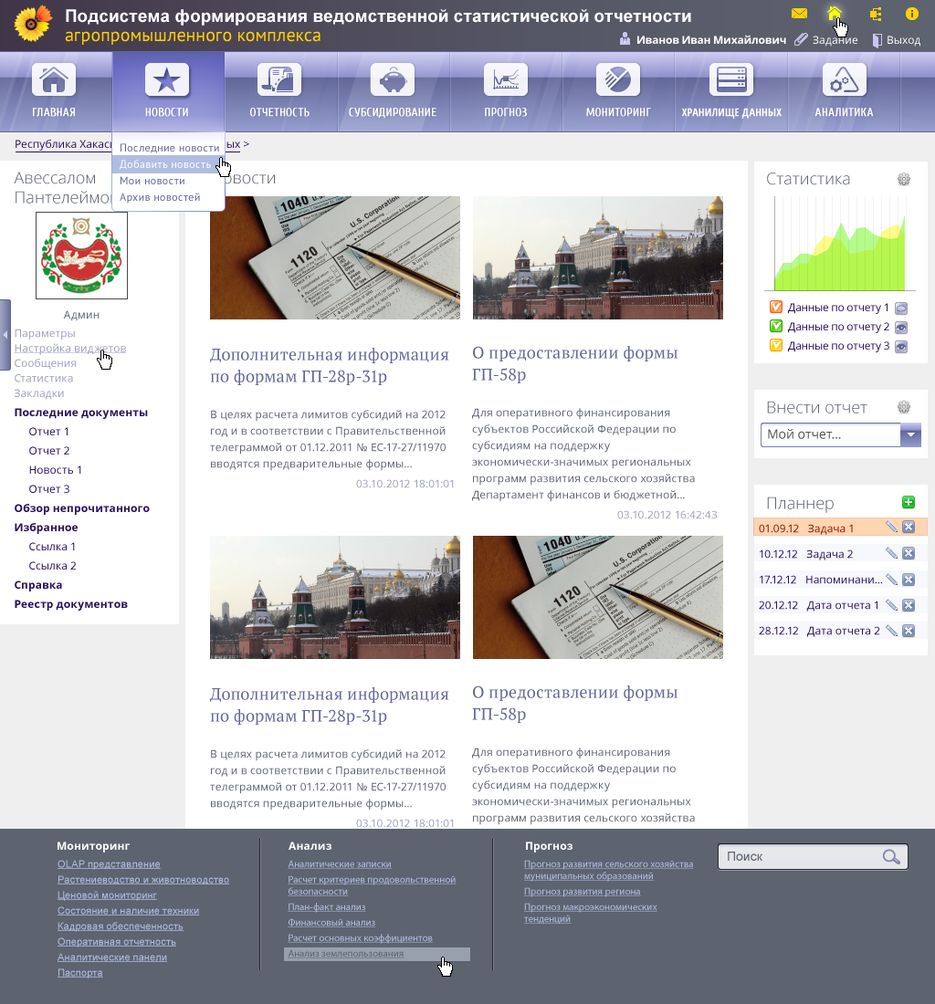Toggle visibility eye for Данные по отчету 3

coord(901,346)
